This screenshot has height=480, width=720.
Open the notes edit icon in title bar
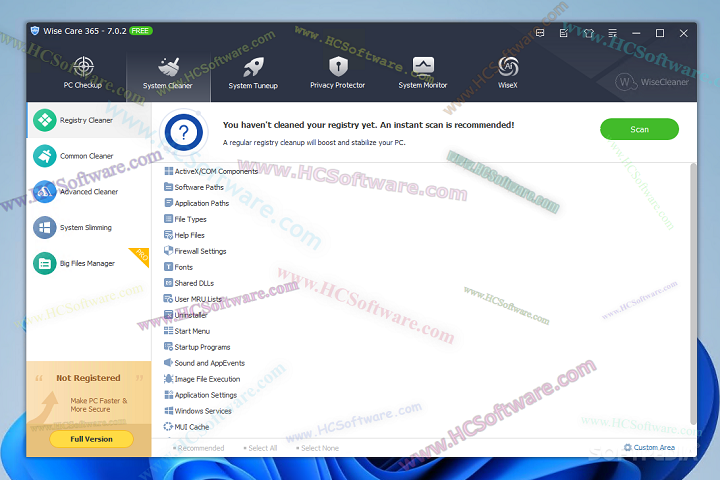tap(564, 33)
